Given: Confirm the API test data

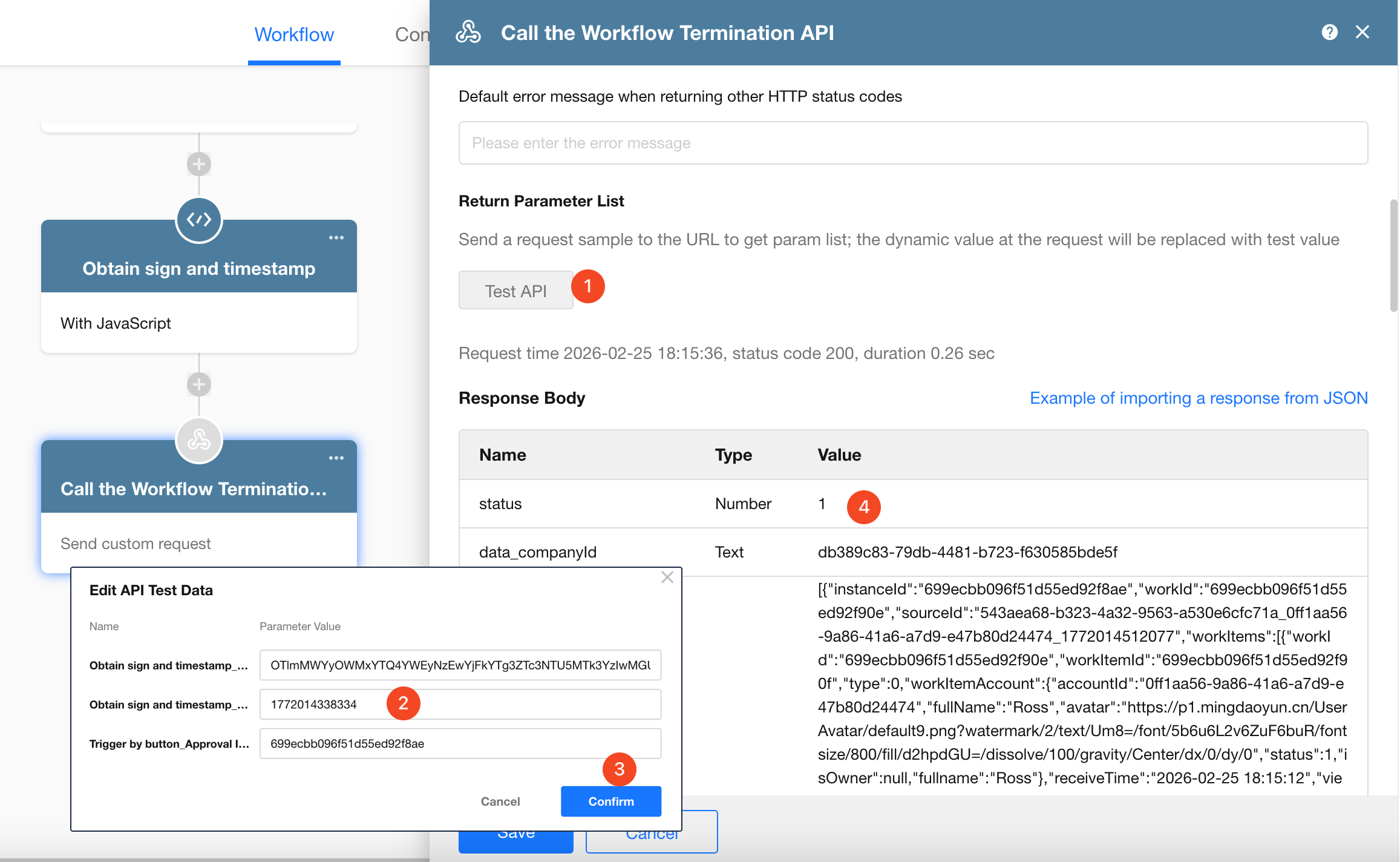Looking at the screenshot, I should [610, 801].
